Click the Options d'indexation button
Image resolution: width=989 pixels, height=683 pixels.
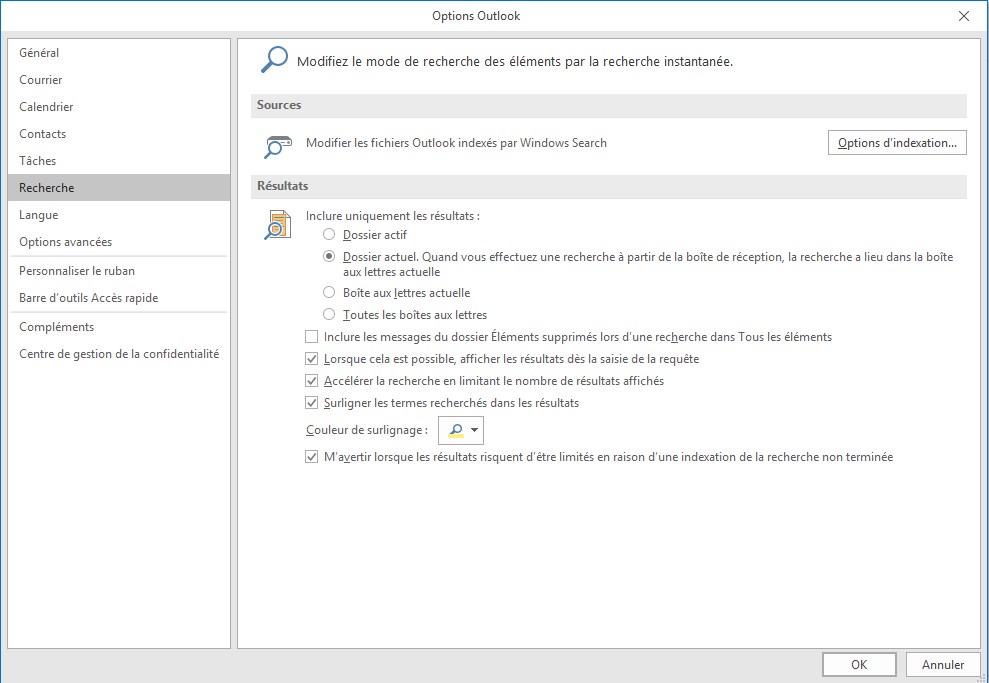(897, 143)
